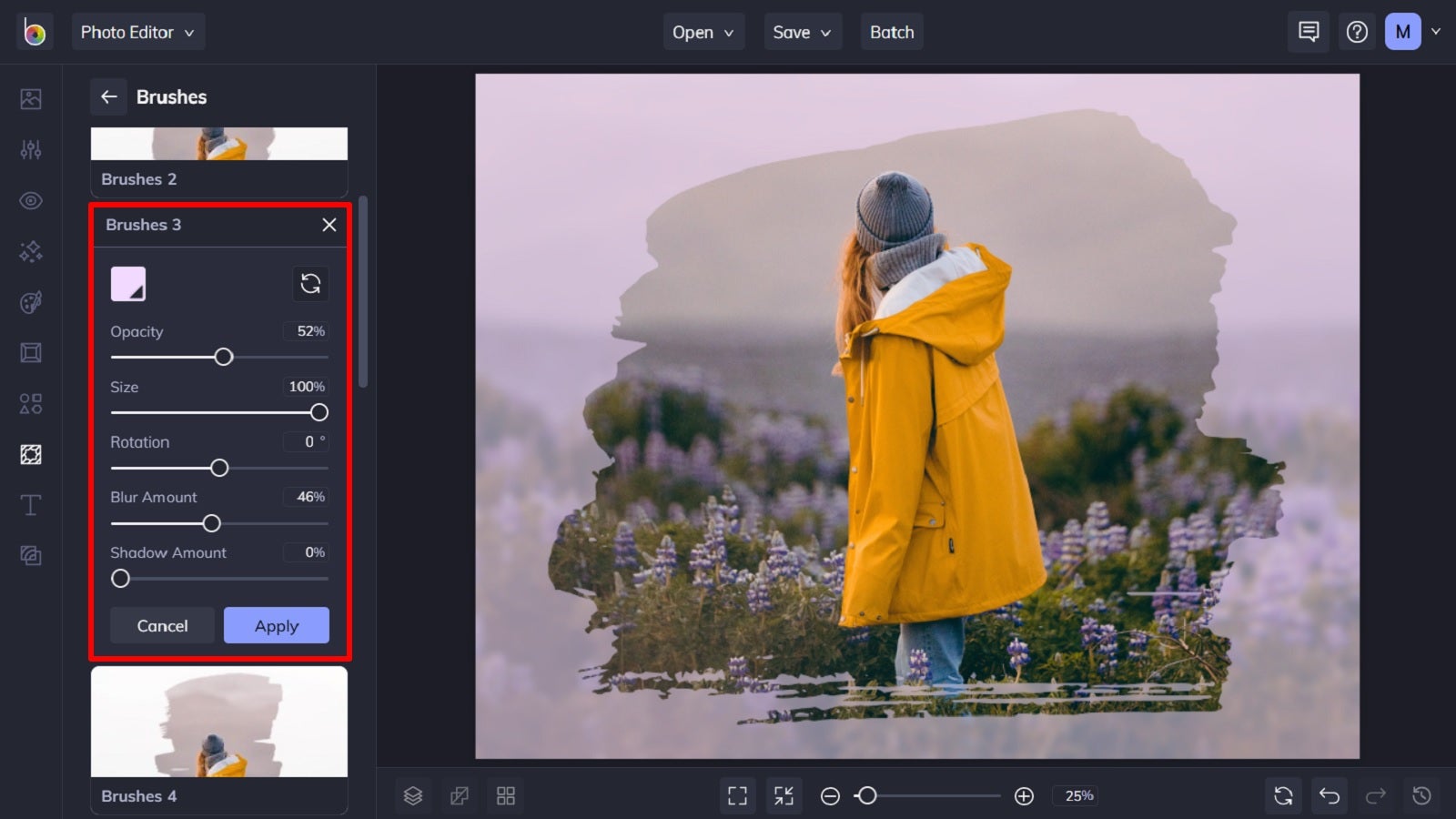This screenshot has height=819, width=1456.
Task: Open the Effects panel (sparkles icon)
Action: [30, 251]
